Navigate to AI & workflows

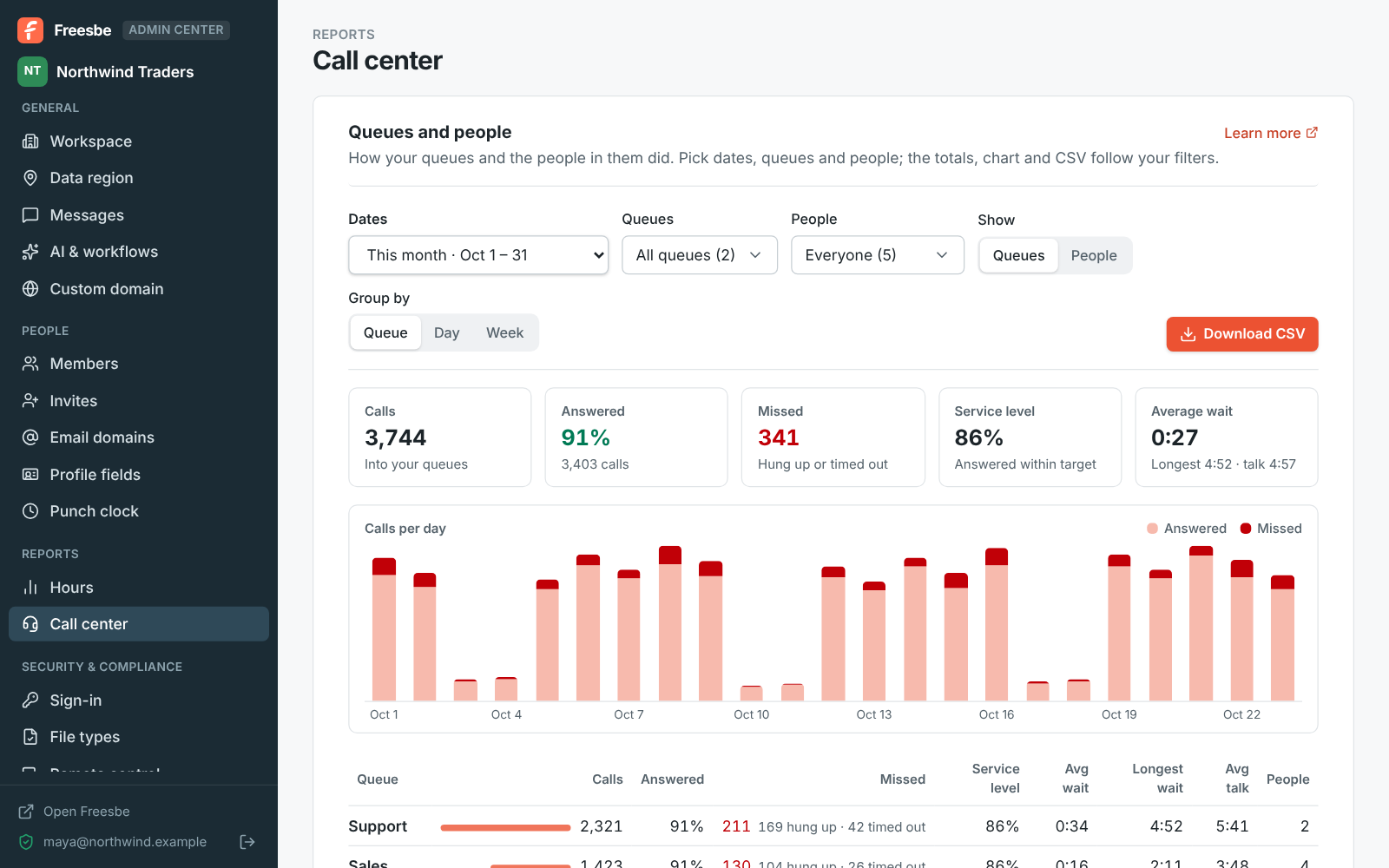coord(139,252)
